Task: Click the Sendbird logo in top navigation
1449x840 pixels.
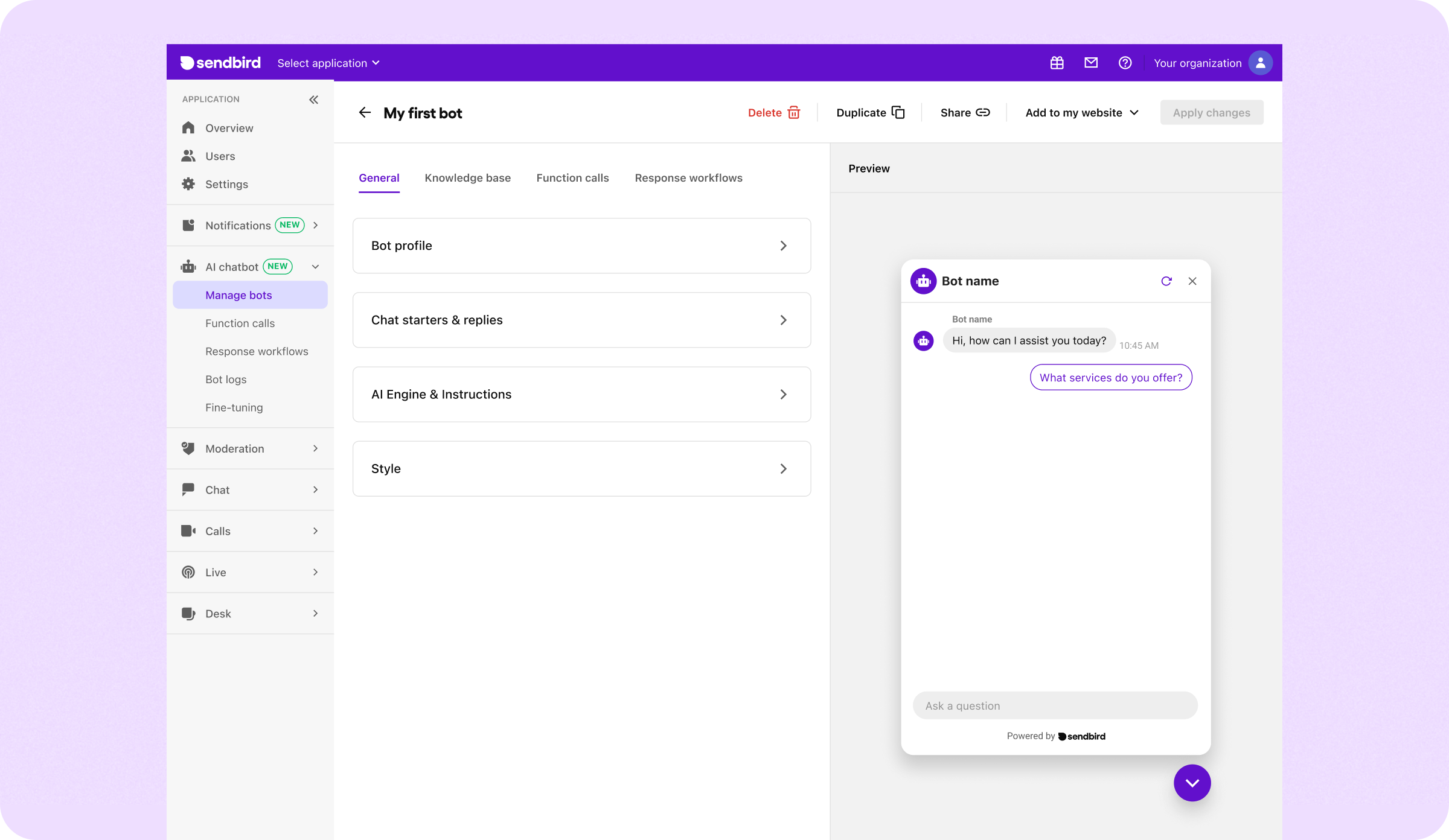Action: [220, 62]
